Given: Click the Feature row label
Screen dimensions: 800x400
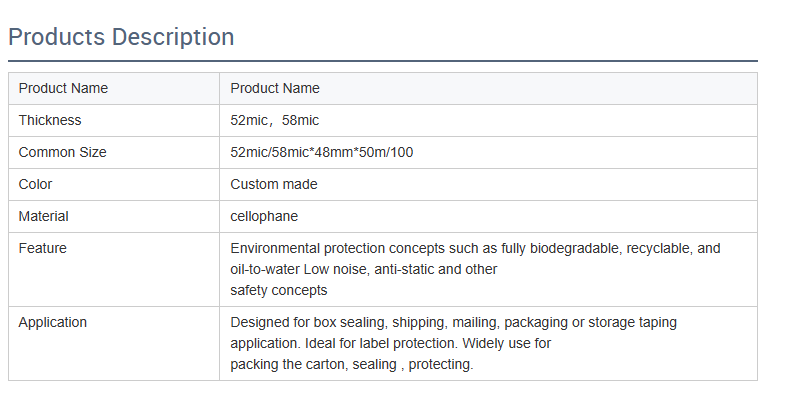Looking at the screenshot, I should pyautogui.click(x=42, y=248).
